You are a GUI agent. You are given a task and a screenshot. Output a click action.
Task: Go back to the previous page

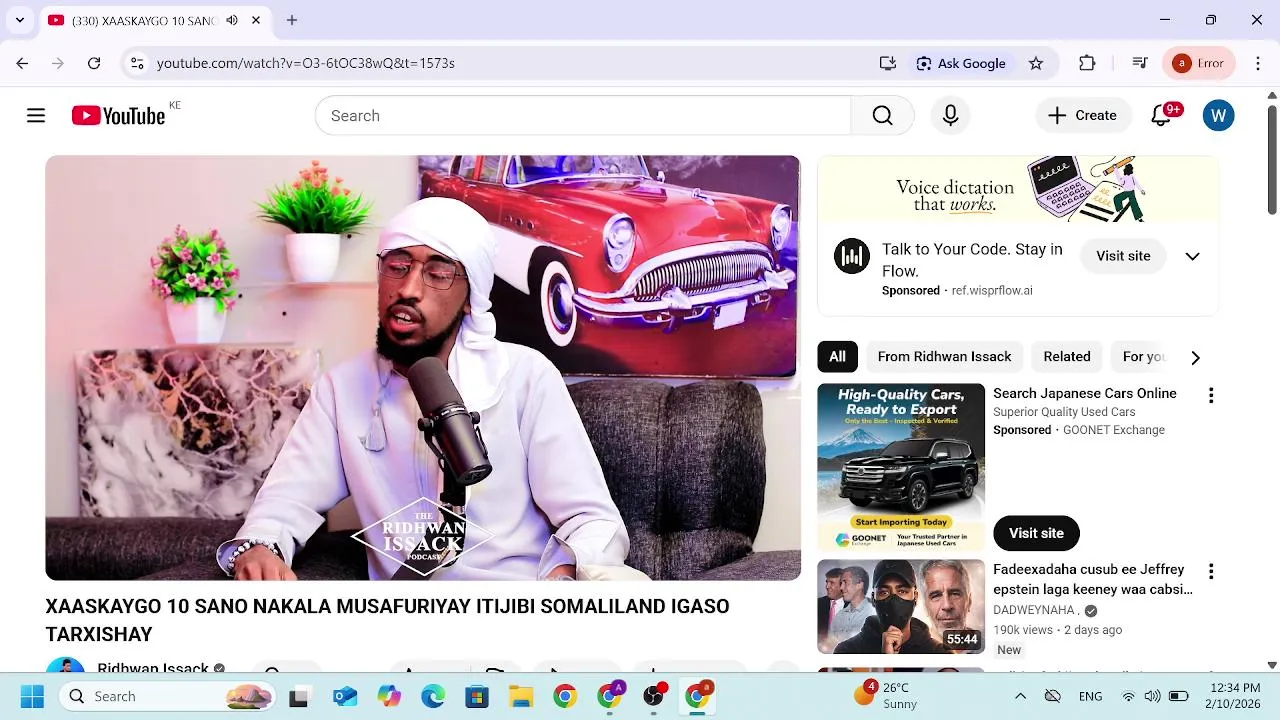(22, 63)
